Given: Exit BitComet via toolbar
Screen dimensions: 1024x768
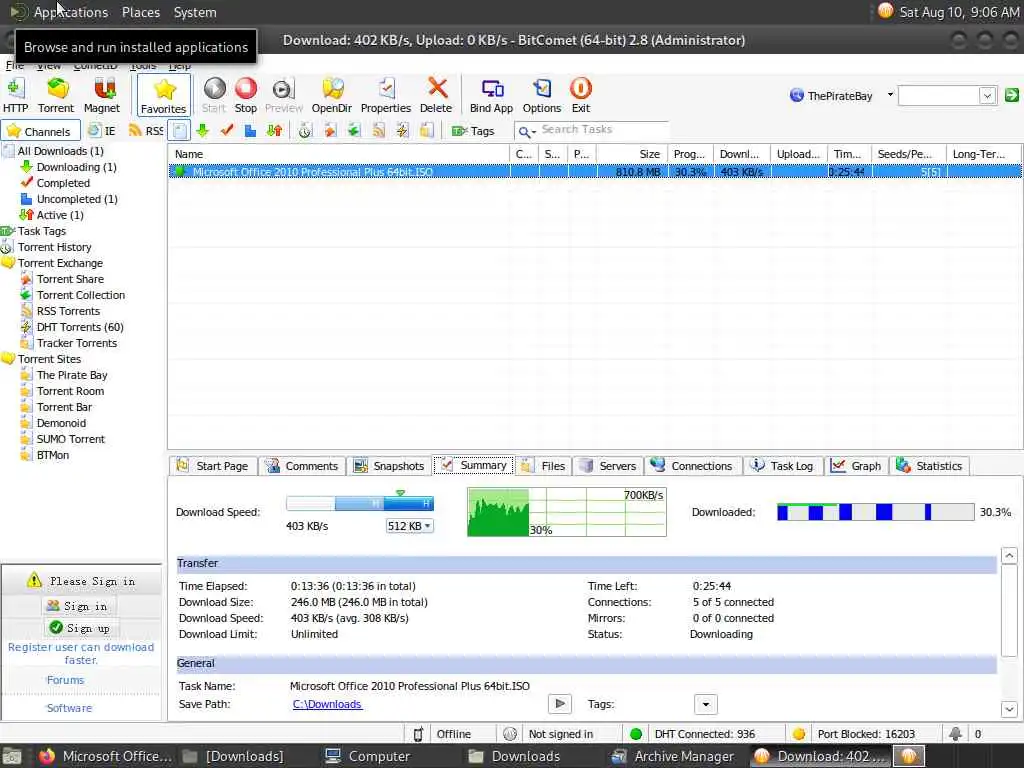Looking at the screenshot, I should [x=581, y=95].
